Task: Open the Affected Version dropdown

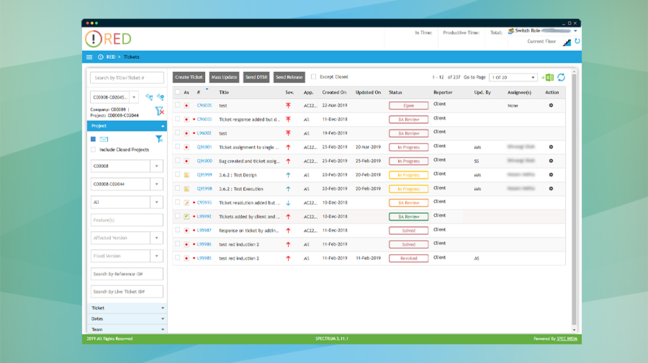Action: pyautogui.click(x=157, y=238)
